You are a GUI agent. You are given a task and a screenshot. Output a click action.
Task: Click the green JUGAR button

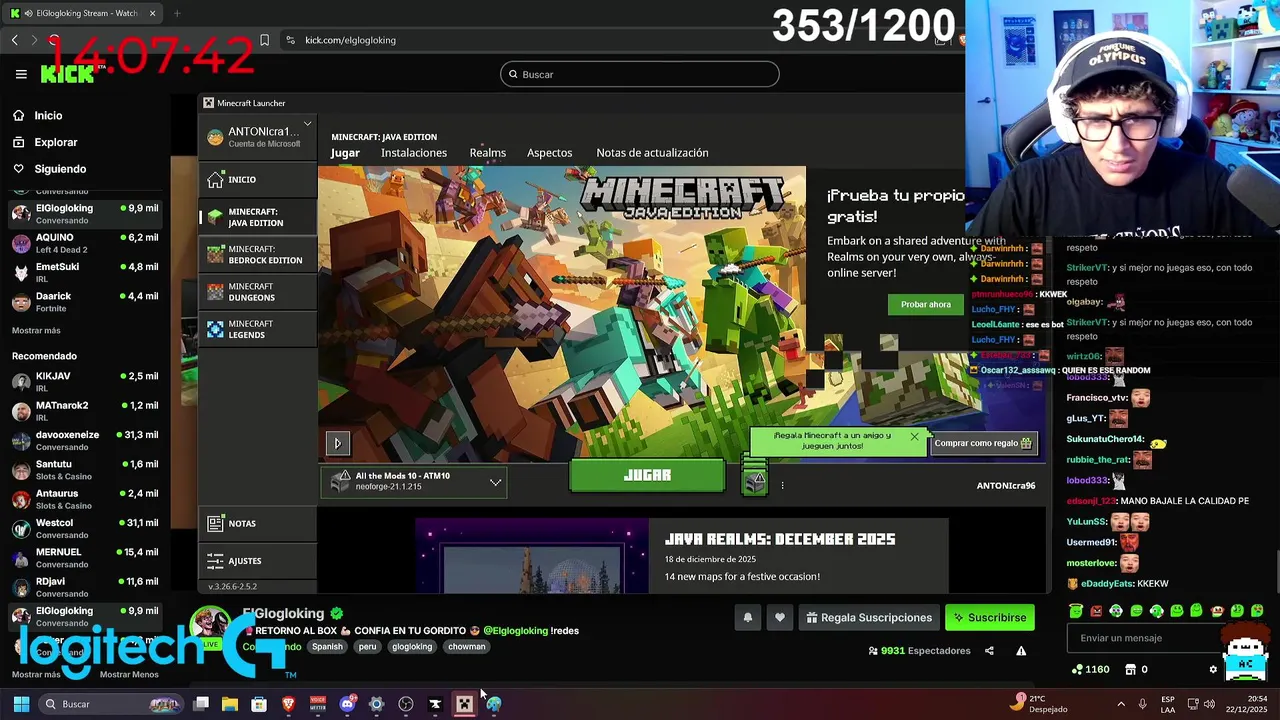point(647,476)
